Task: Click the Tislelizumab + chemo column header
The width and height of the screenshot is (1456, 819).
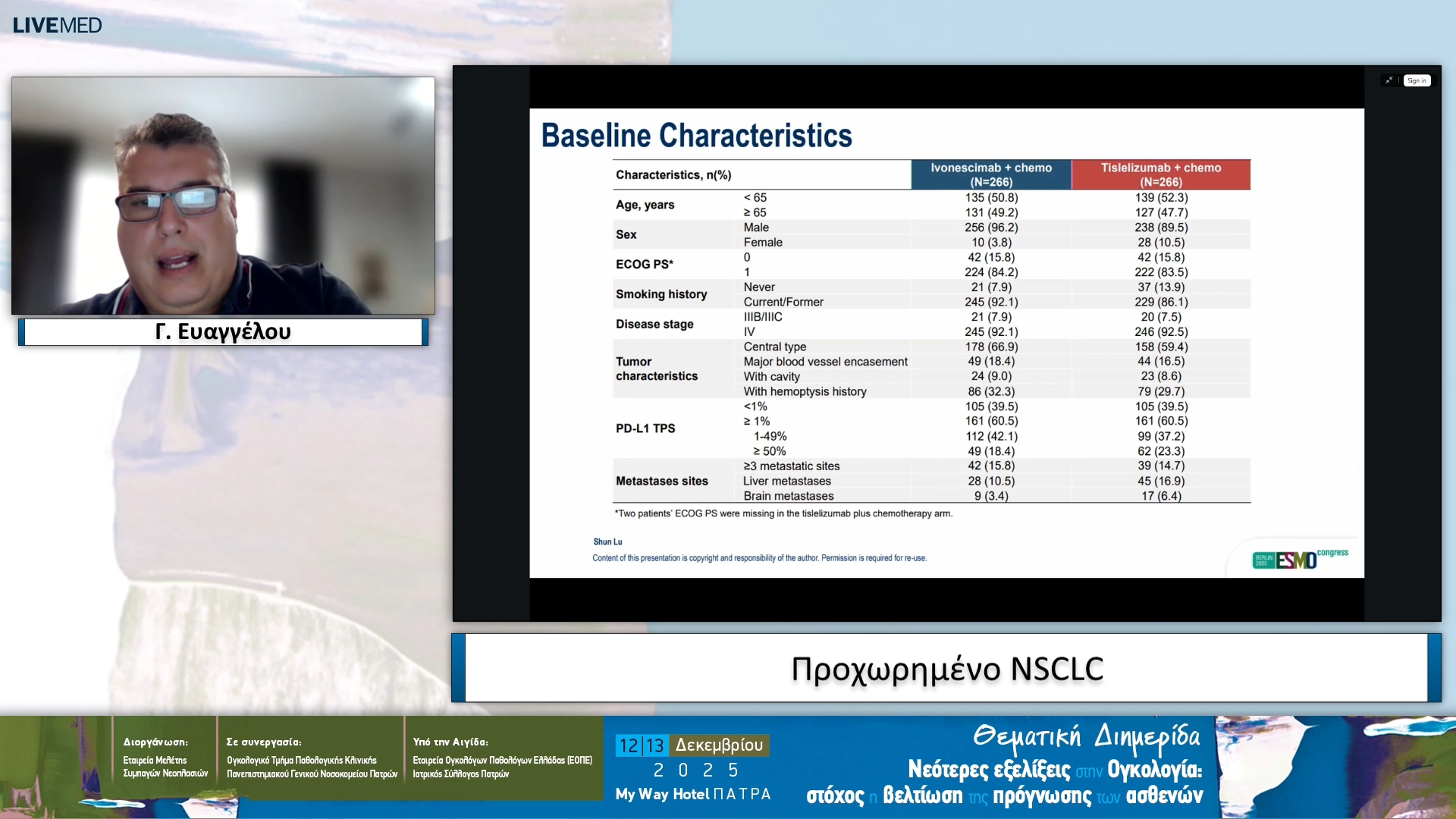Action: (x=1160, y=174)
